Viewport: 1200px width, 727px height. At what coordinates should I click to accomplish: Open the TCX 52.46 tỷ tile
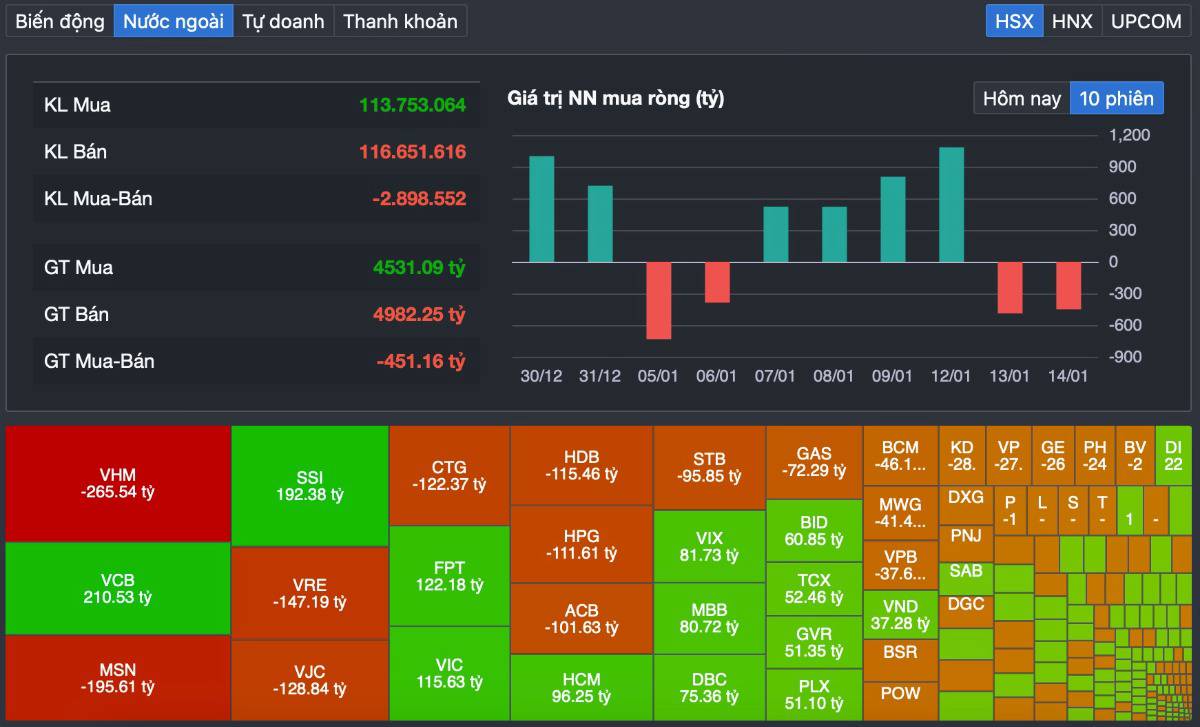pos(814,588)
